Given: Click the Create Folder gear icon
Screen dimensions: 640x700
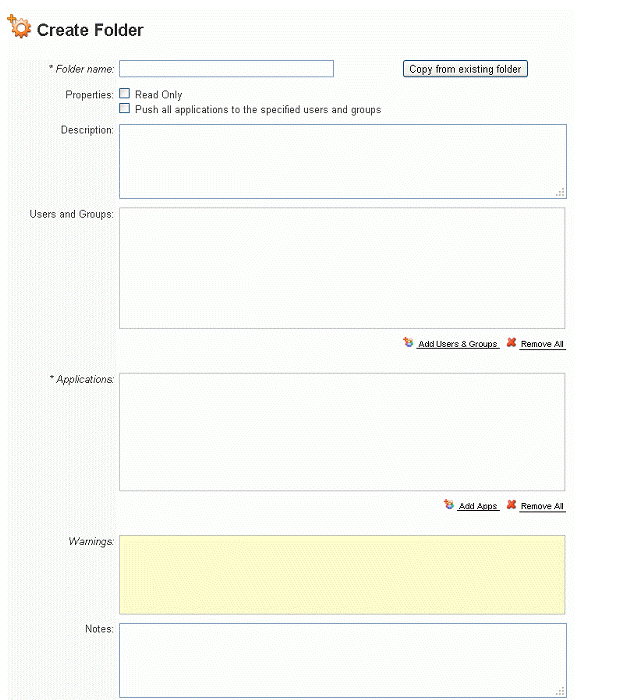Looking at the screenshot, I should 19,26.
